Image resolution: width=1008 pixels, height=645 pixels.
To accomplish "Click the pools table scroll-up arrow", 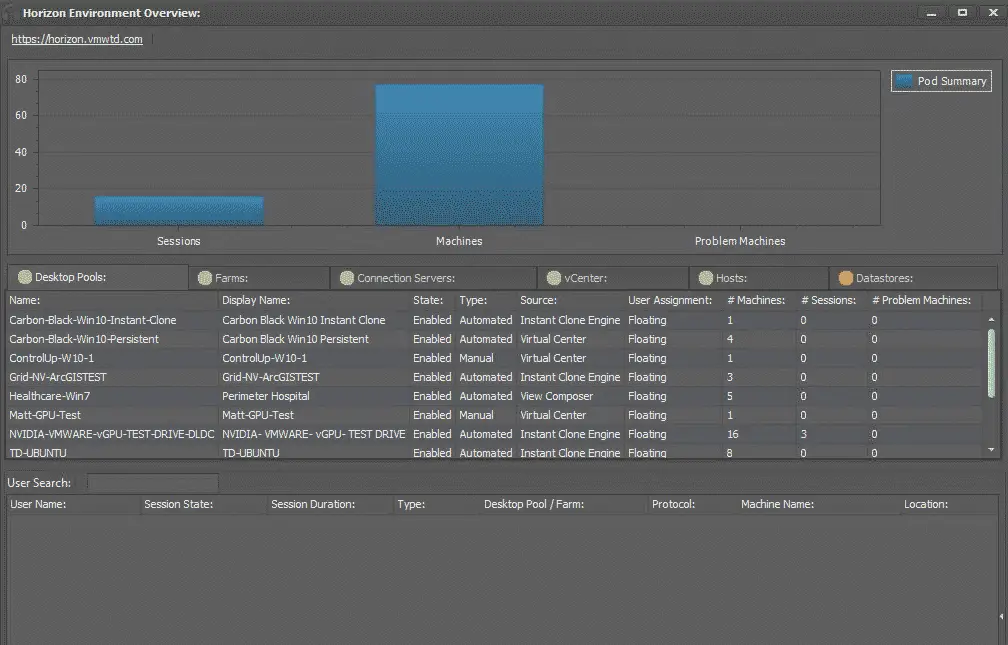I will tap(991, 320).
